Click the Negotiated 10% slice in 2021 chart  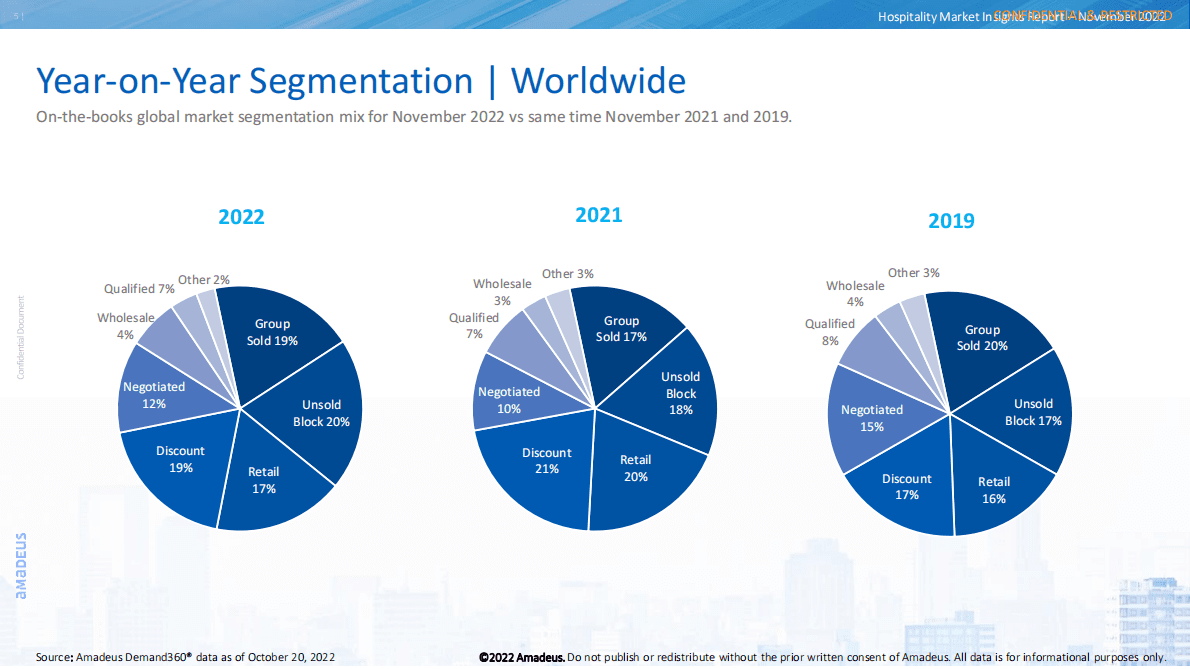(509, 399)
